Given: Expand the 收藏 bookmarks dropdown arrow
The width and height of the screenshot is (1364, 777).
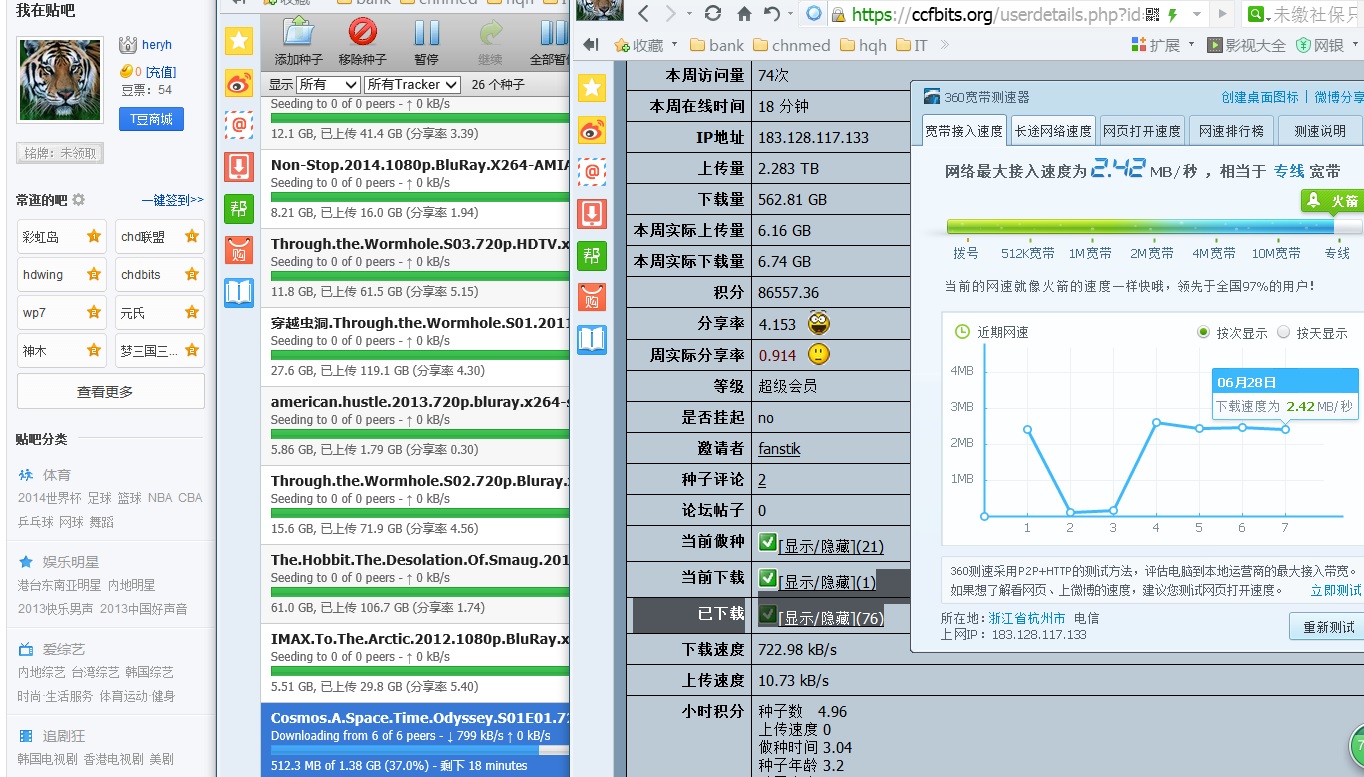Looking at the screenshot, I should [x=675, y=45].
